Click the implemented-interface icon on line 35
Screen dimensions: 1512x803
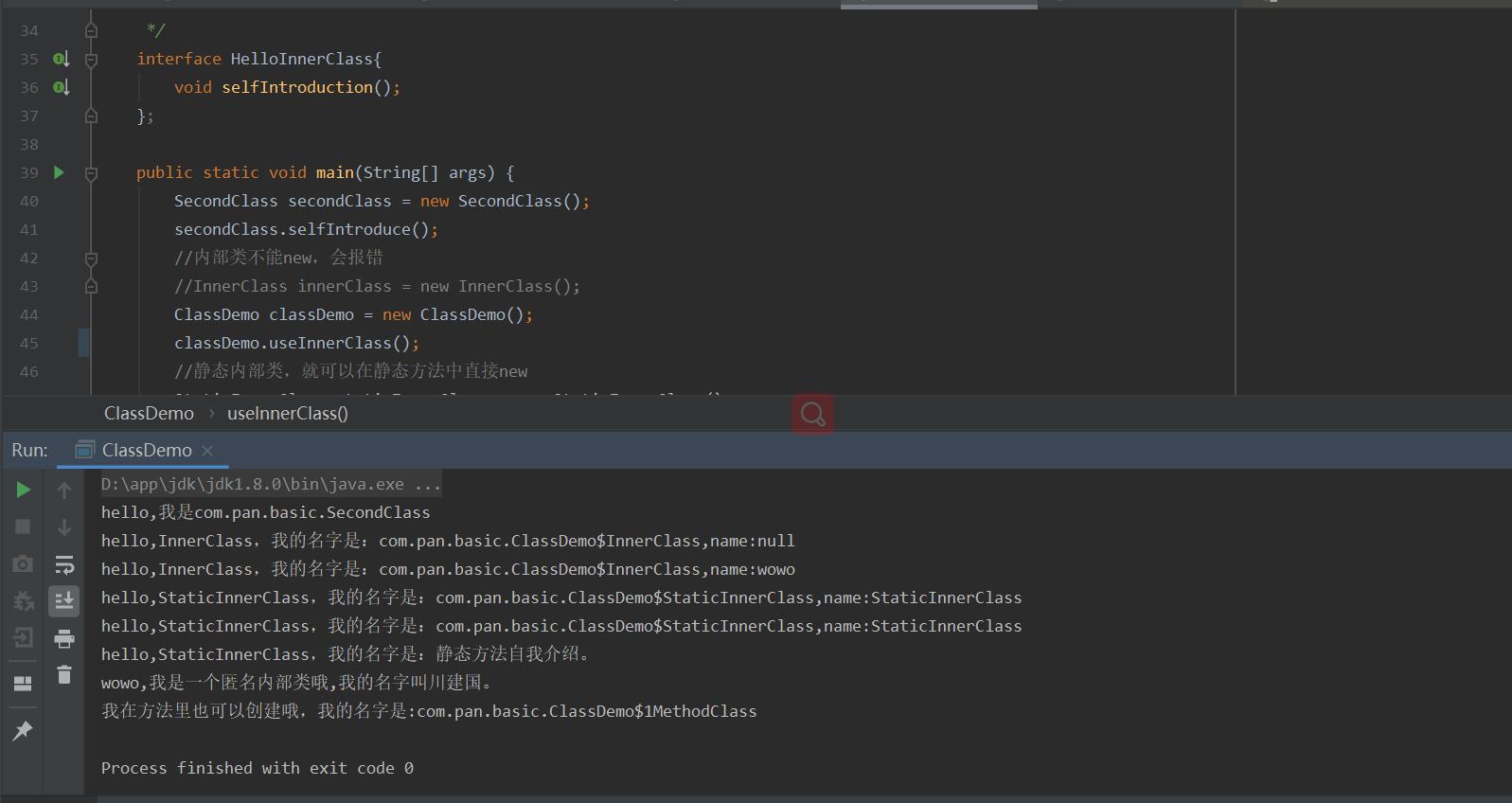tap(61, 60)
